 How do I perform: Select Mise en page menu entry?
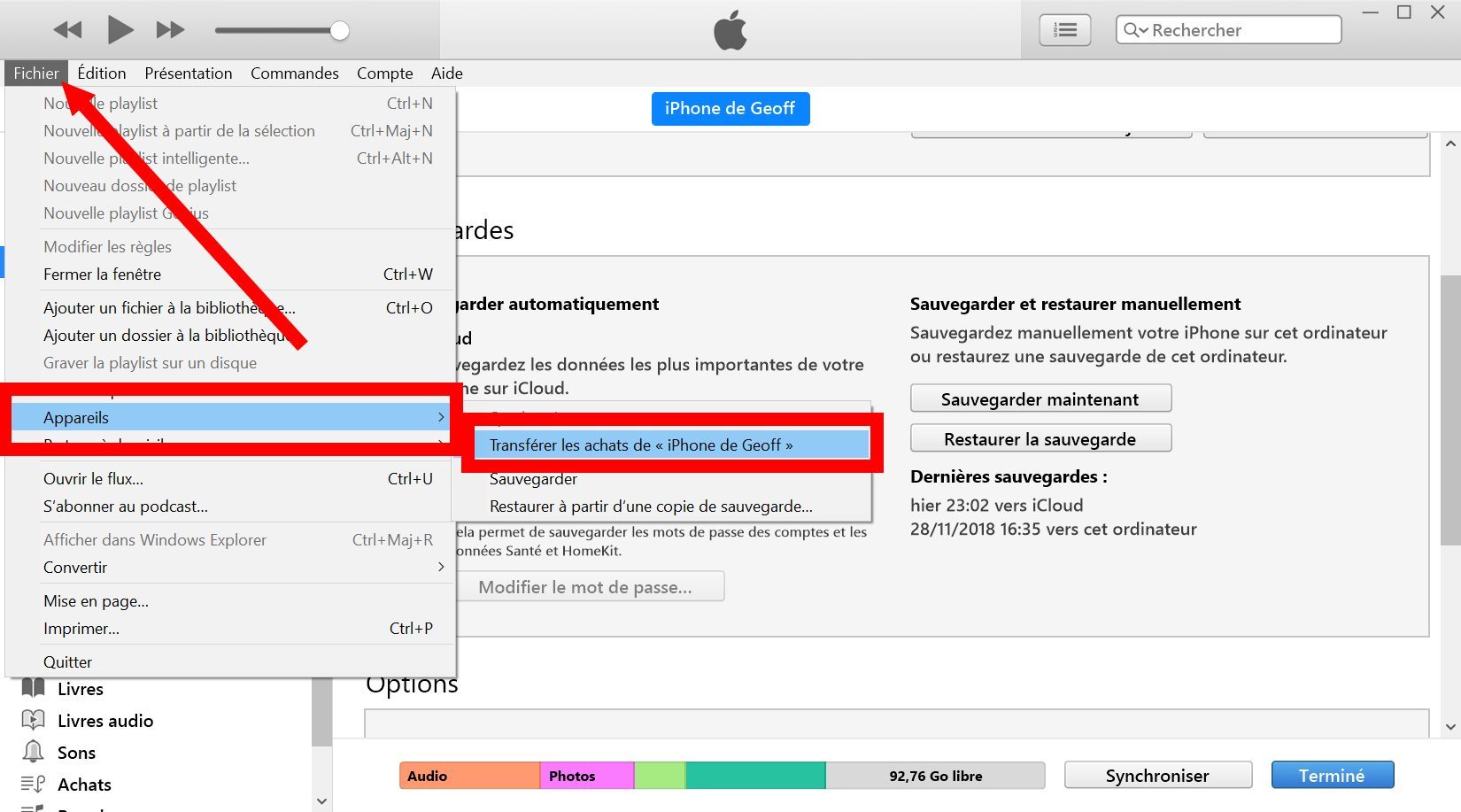[232, 601]
